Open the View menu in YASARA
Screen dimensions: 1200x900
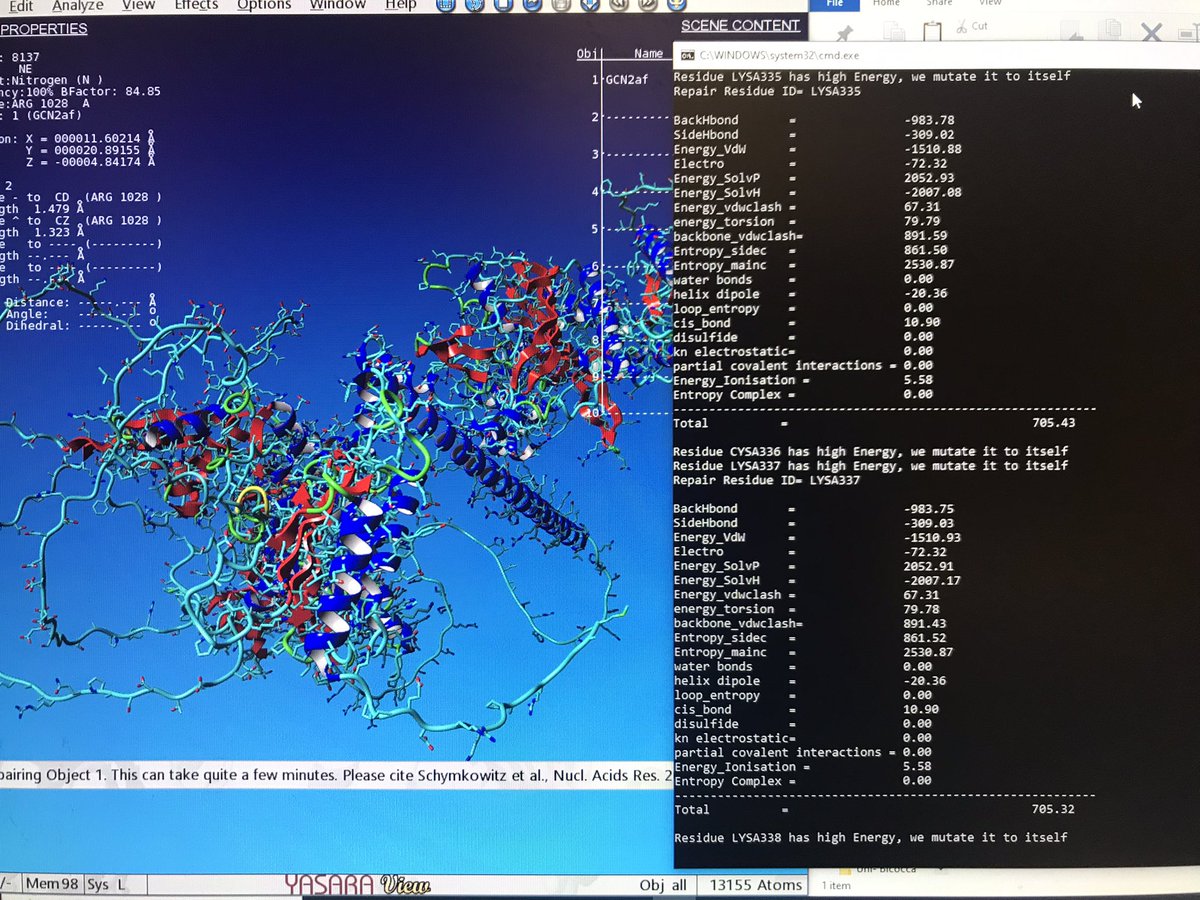pos(138,5)
